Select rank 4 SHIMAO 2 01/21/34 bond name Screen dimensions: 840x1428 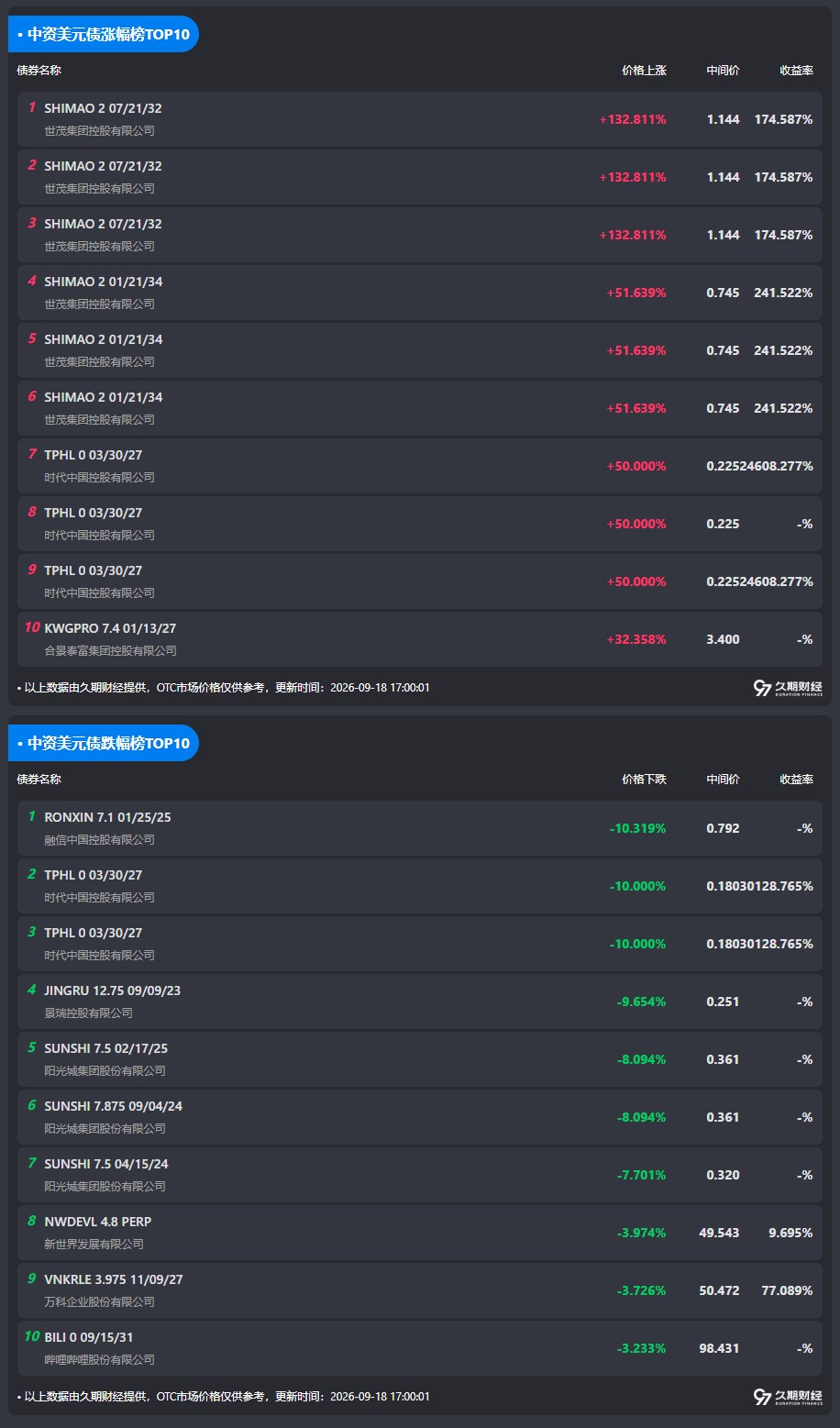pos(104,282)
